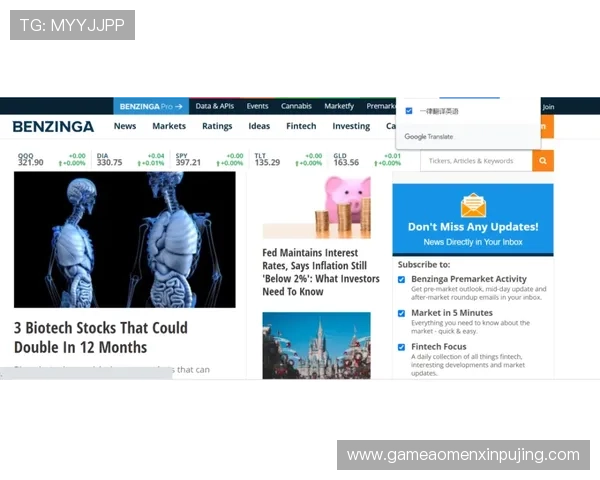Screen dimensions: 600x480
Task: Click the Join link
Action: 548,107
